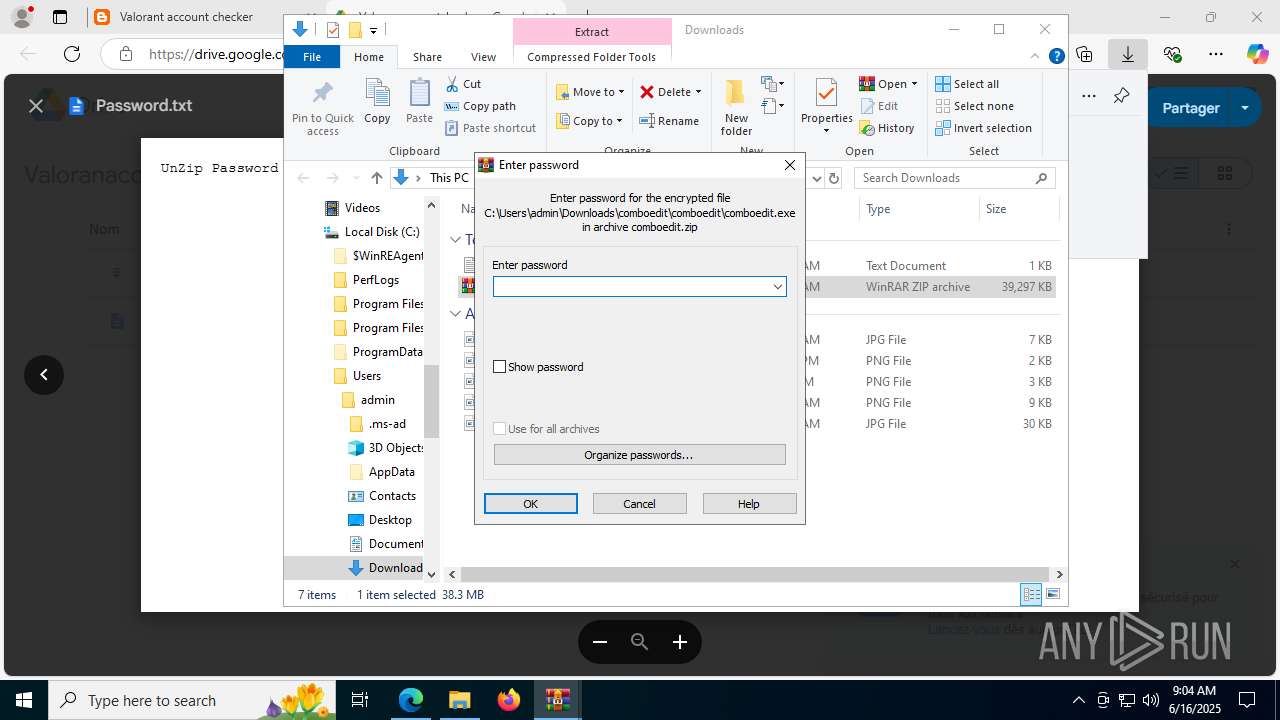Reset zoom using magnifier in Drive preview
Viewport: 1280px width, 720px height.
pos(640,642)
